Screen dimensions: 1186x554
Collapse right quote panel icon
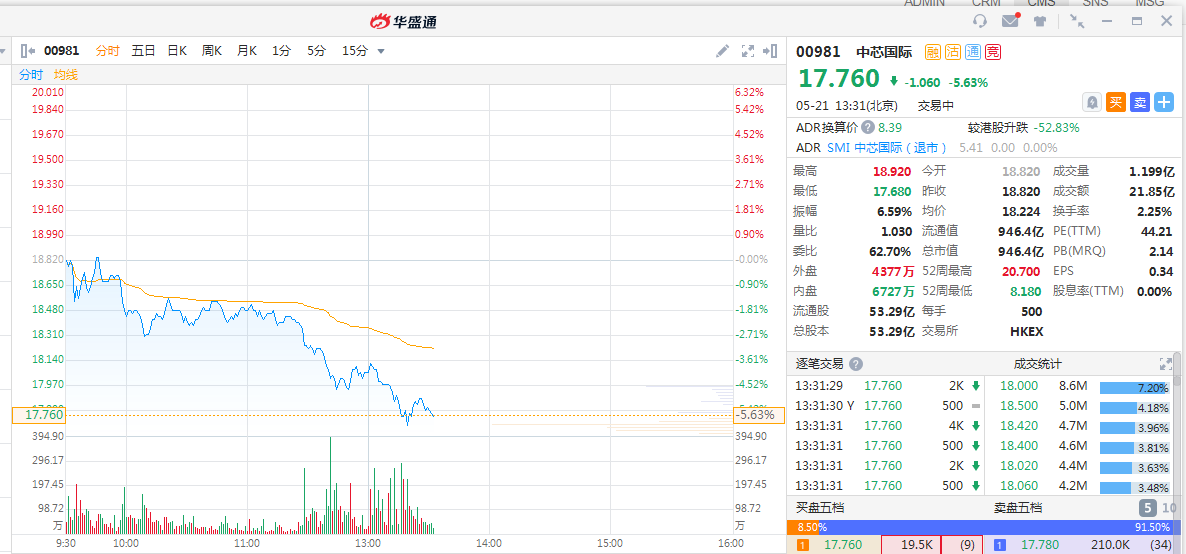pyautogui.click(x=771, y=51)
